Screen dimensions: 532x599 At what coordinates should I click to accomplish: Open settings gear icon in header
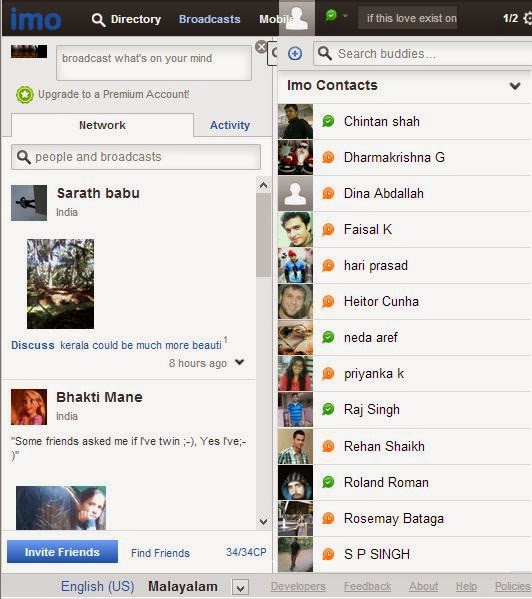[x=528, y=18]
